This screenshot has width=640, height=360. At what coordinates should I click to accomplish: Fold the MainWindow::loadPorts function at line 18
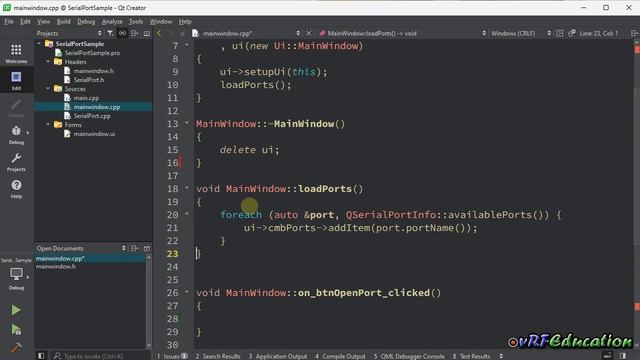coord(187,188)
